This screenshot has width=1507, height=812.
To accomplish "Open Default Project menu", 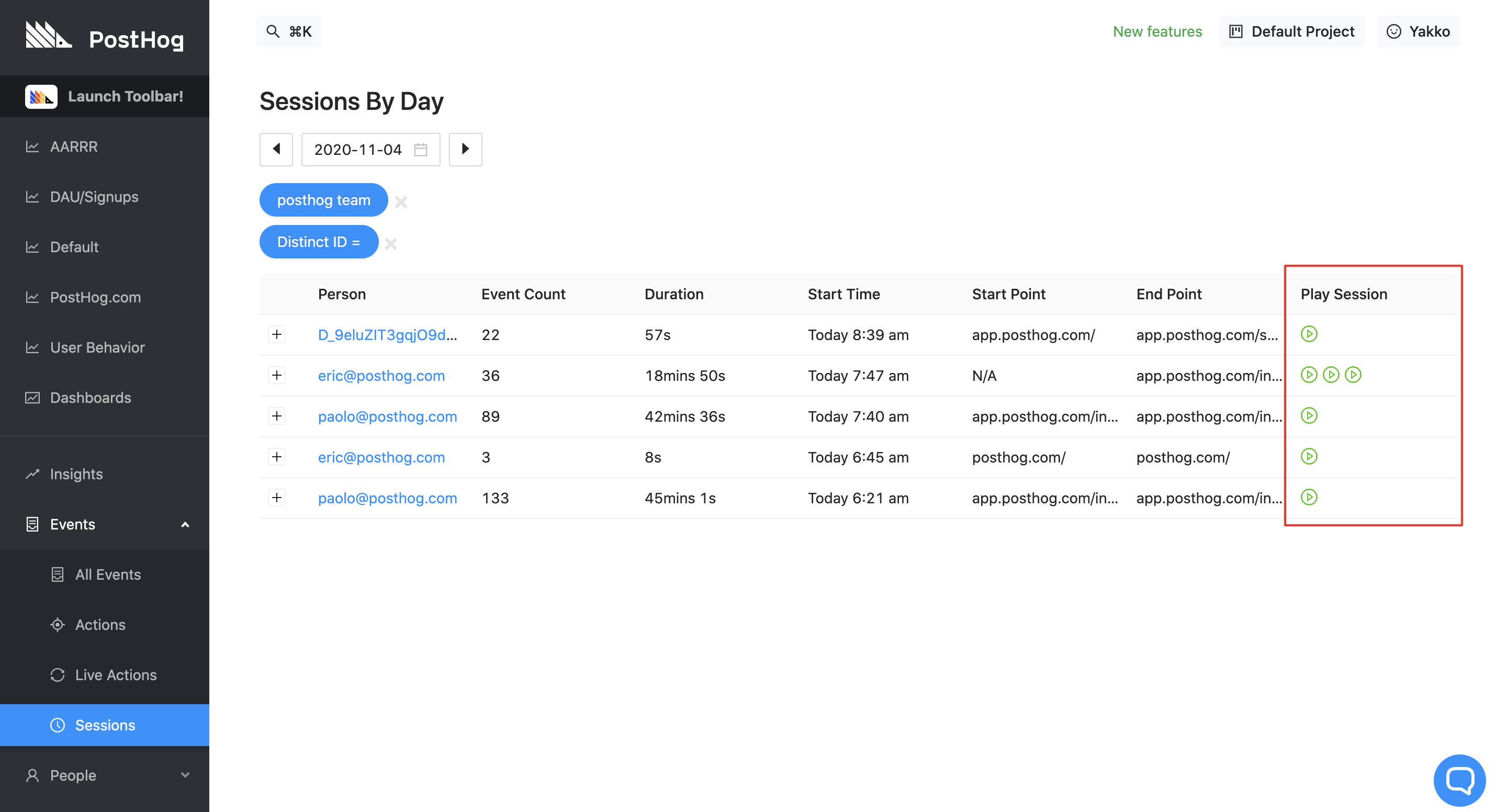I will tap(1292, 31).
